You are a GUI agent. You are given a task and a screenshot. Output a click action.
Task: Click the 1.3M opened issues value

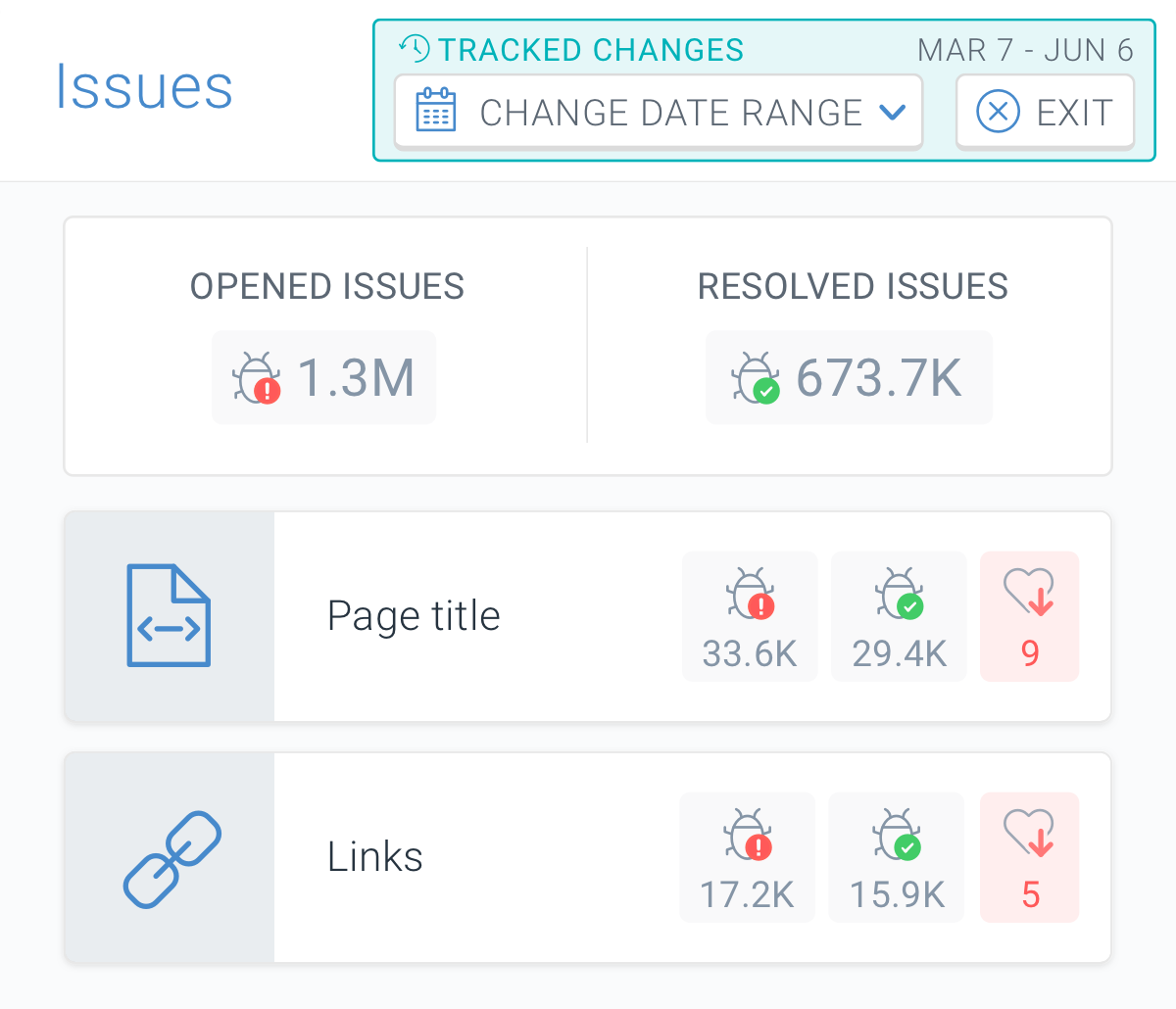point(356,378)
